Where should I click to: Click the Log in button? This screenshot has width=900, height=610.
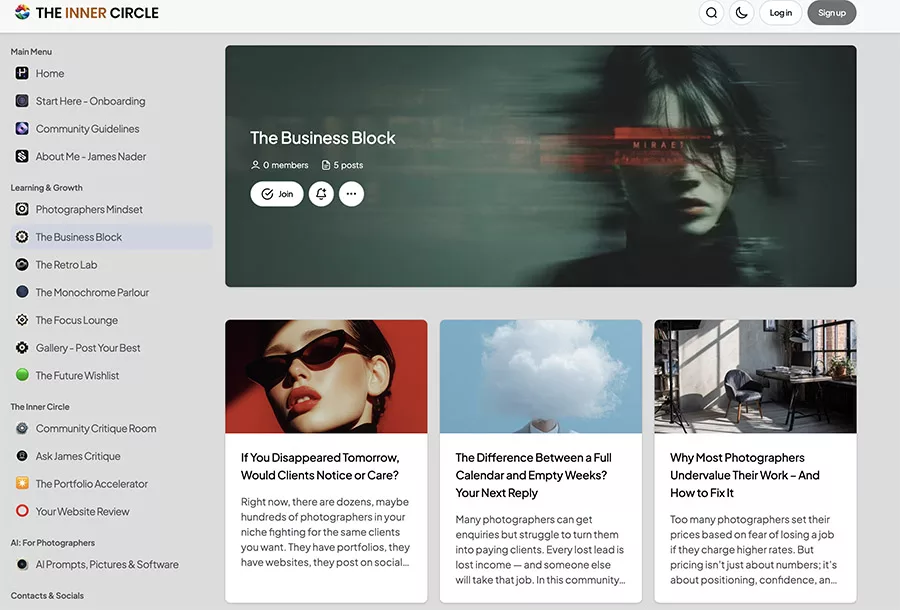pyautogui.click(x=781, y=13)
